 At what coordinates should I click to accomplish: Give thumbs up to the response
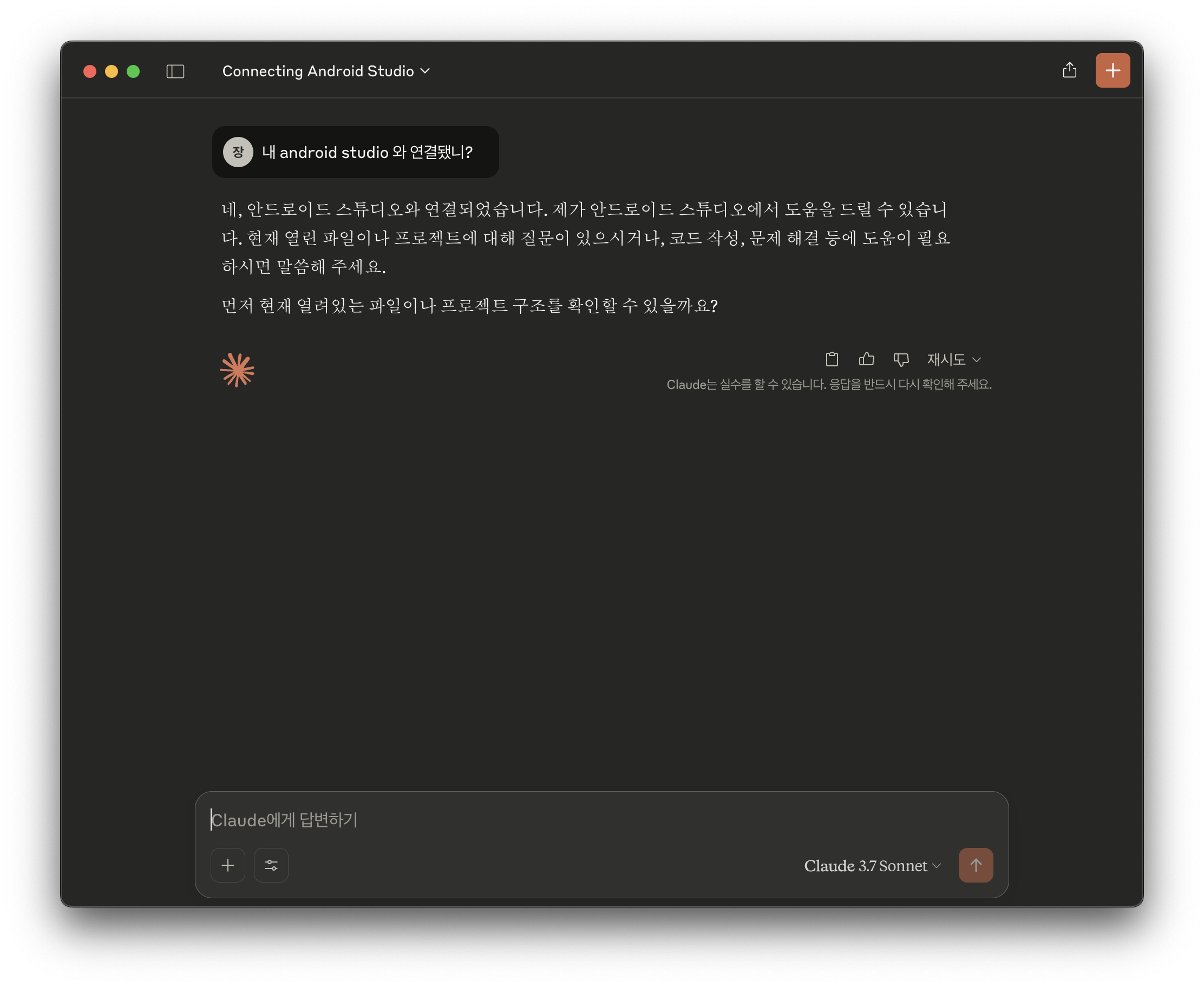[866, 359]
